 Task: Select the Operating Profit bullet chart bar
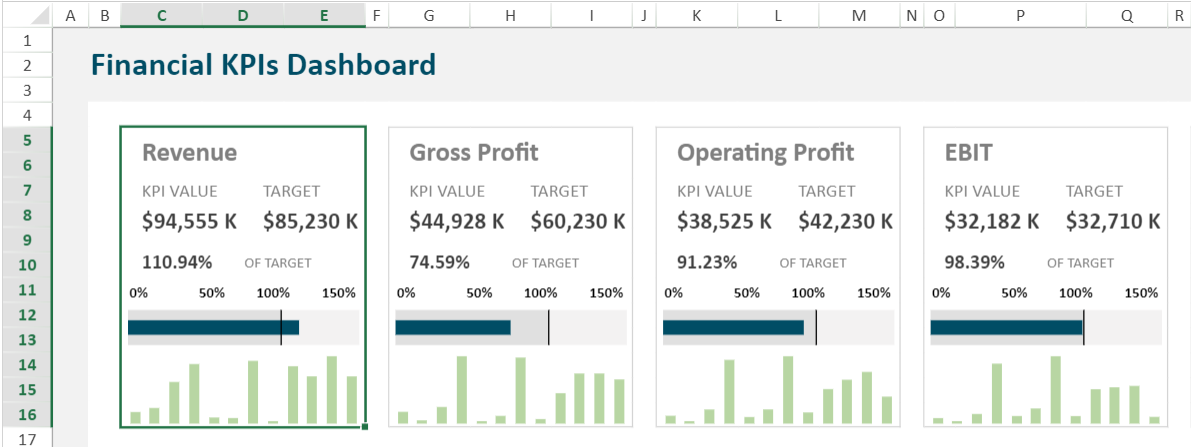point(733,328)
